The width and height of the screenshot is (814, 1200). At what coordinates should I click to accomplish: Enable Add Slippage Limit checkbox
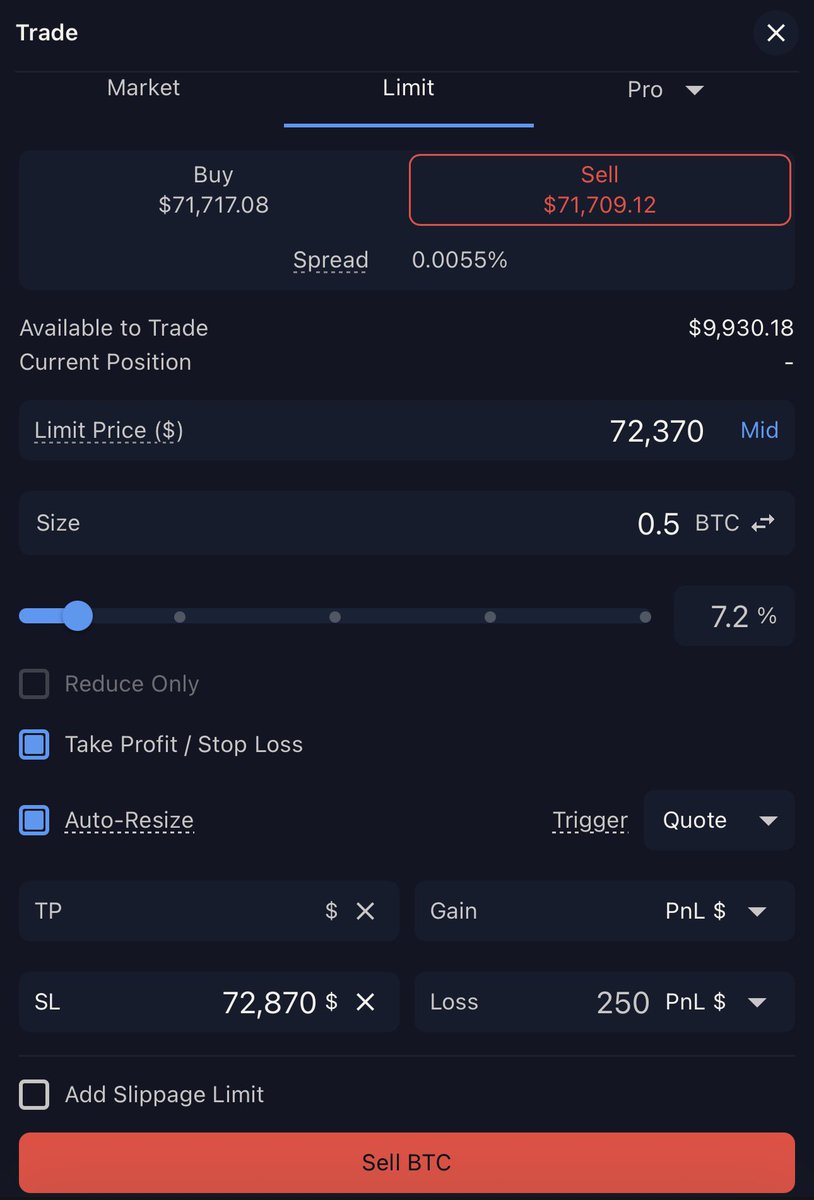coord(34,1094)
